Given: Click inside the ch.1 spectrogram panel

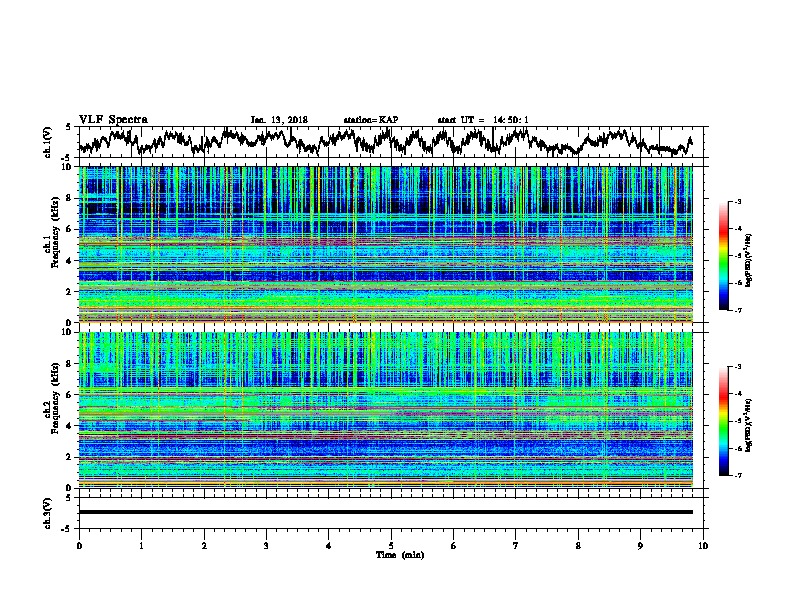Looking at the screenshot, I should pyautogui.click(x=385, y=244).
